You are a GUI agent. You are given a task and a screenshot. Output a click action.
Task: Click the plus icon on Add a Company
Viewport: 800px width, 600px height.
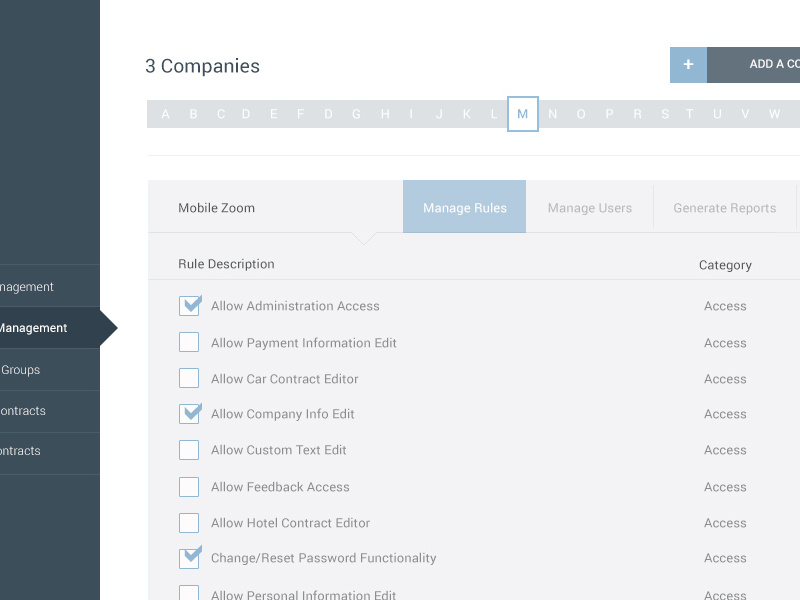click(687, 64)
